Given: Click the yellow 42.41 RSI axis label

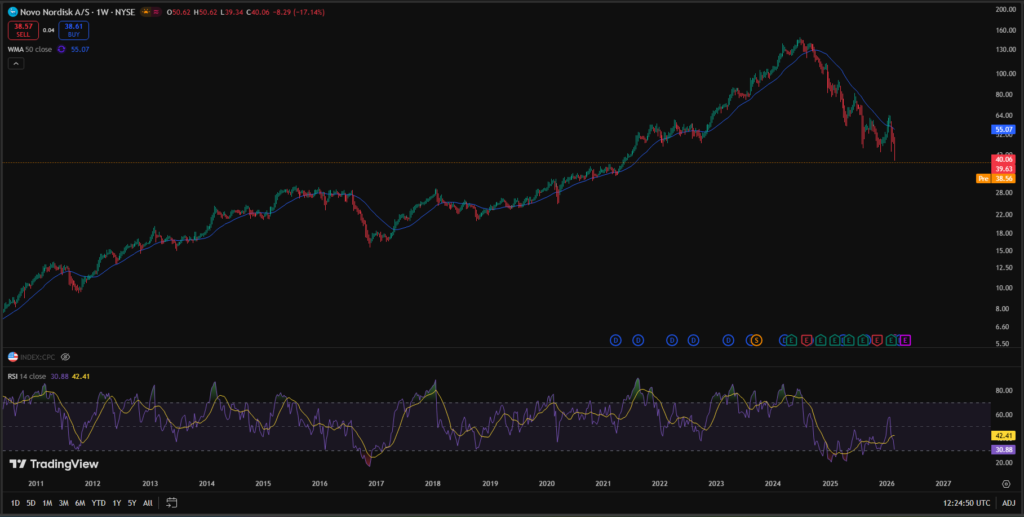Looking at the screenshot, I should pyautogui.click(x=1003, y=435).
